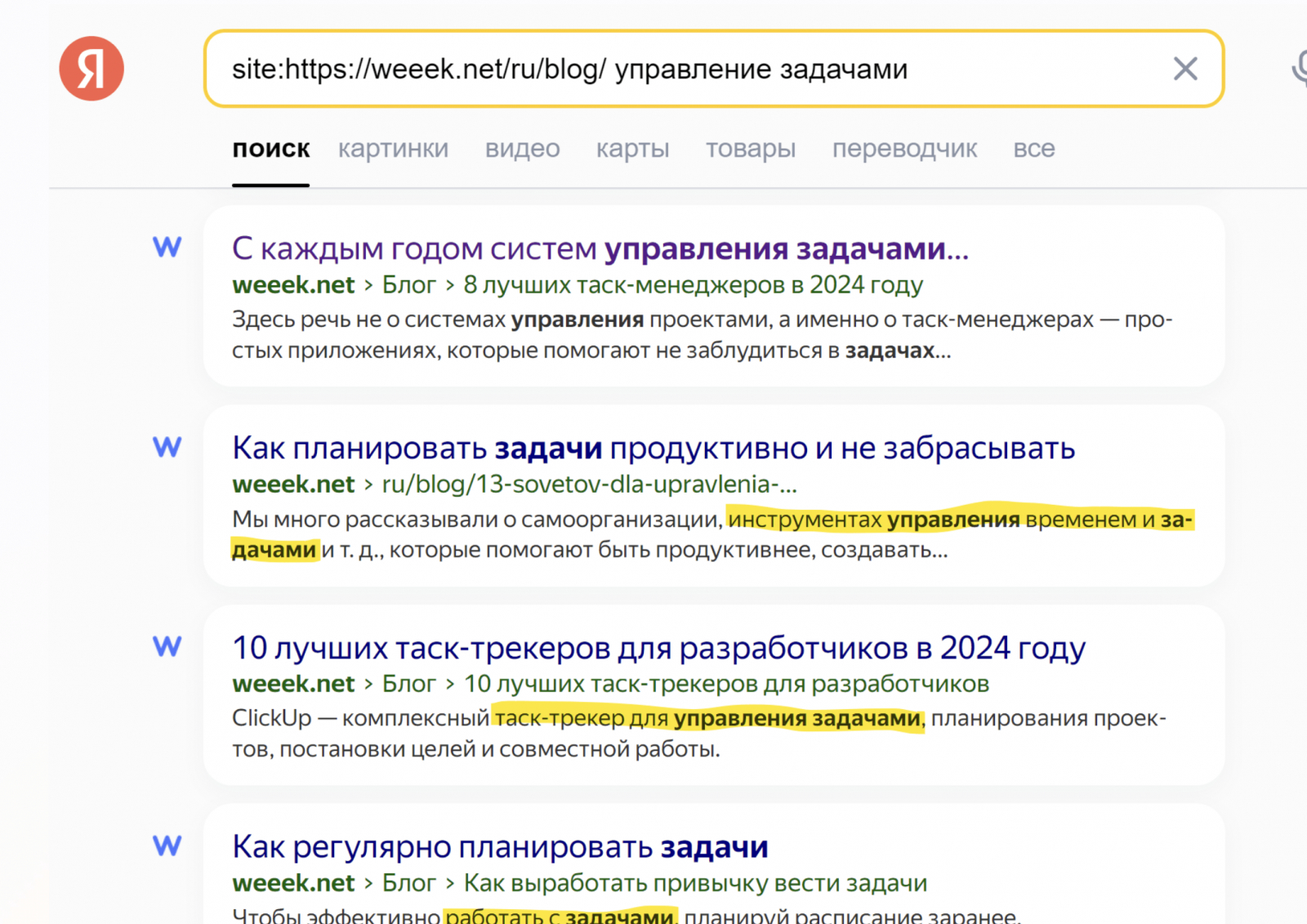
Task: Click the Weeek favicon beside «Как регулярно планировать задачи» result
Action: (x=167, y=846)
